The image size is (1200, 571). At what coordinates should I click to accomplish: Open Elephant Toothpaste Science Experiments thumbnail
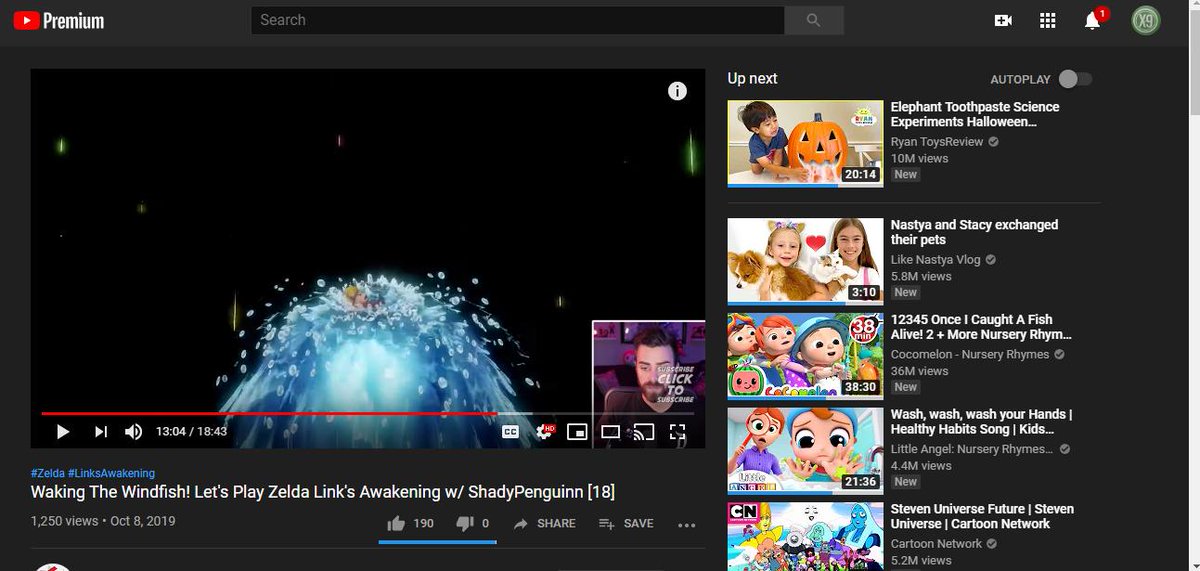coord(805,143)
